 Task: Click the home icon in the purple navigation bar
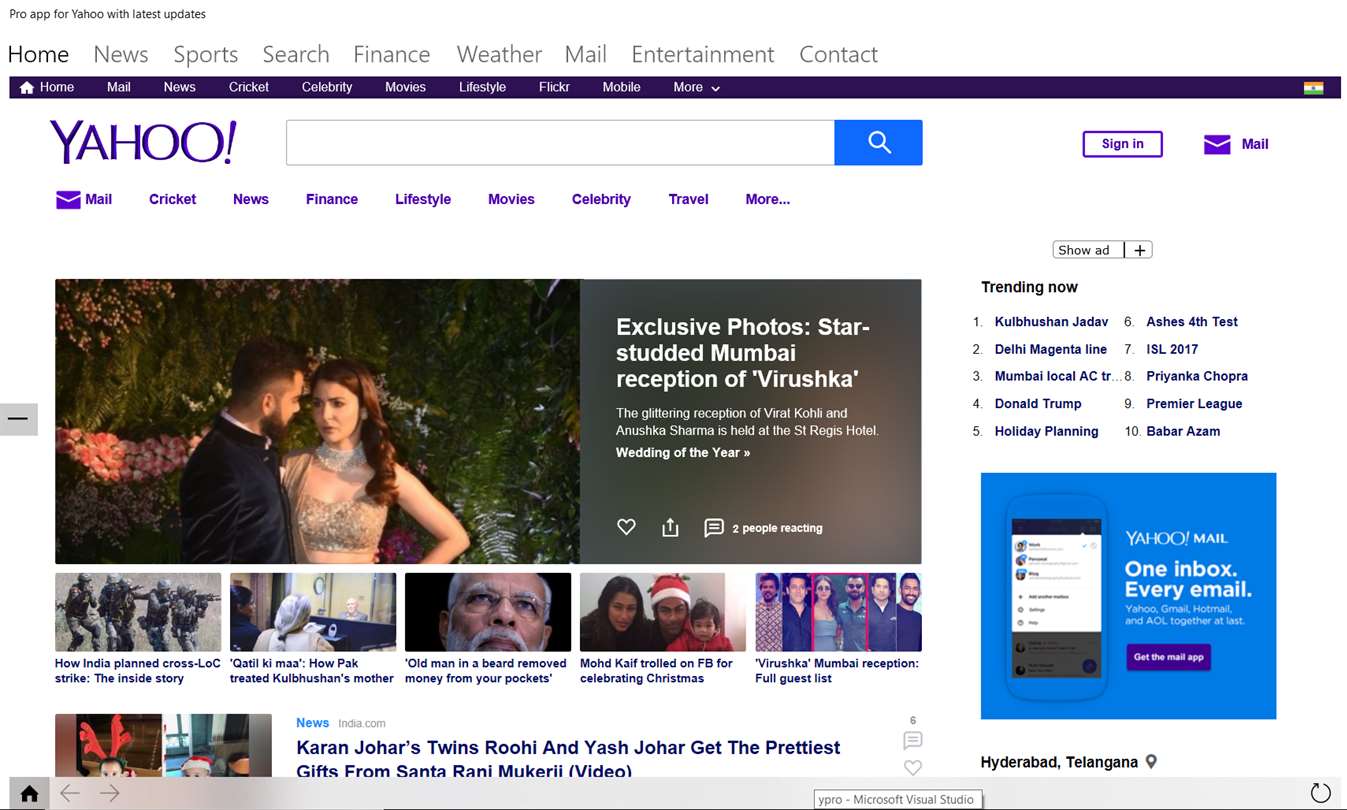click(x=27, y=87)
